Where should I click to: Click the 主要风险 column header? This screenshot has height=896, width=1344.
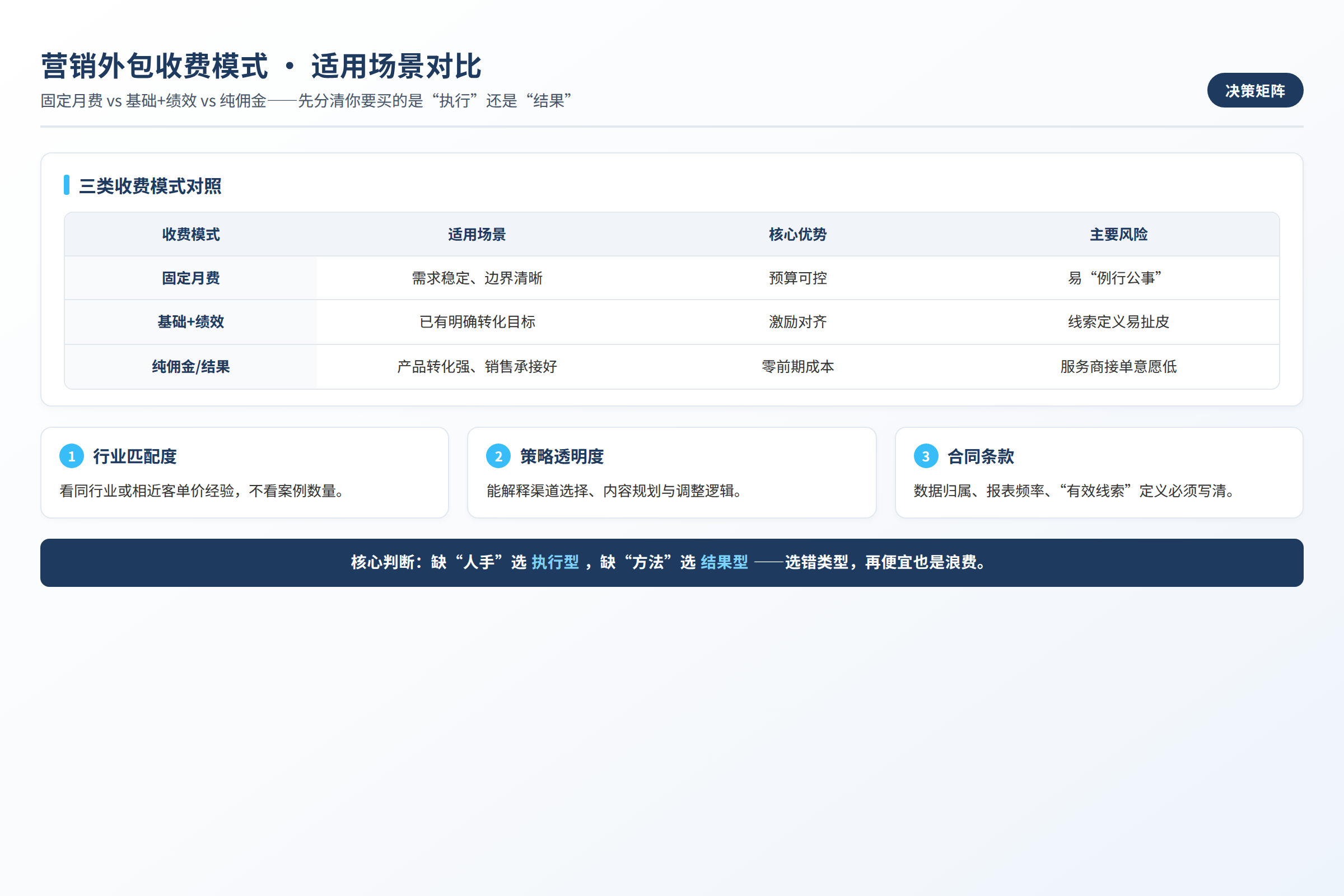click(1118, 234)
